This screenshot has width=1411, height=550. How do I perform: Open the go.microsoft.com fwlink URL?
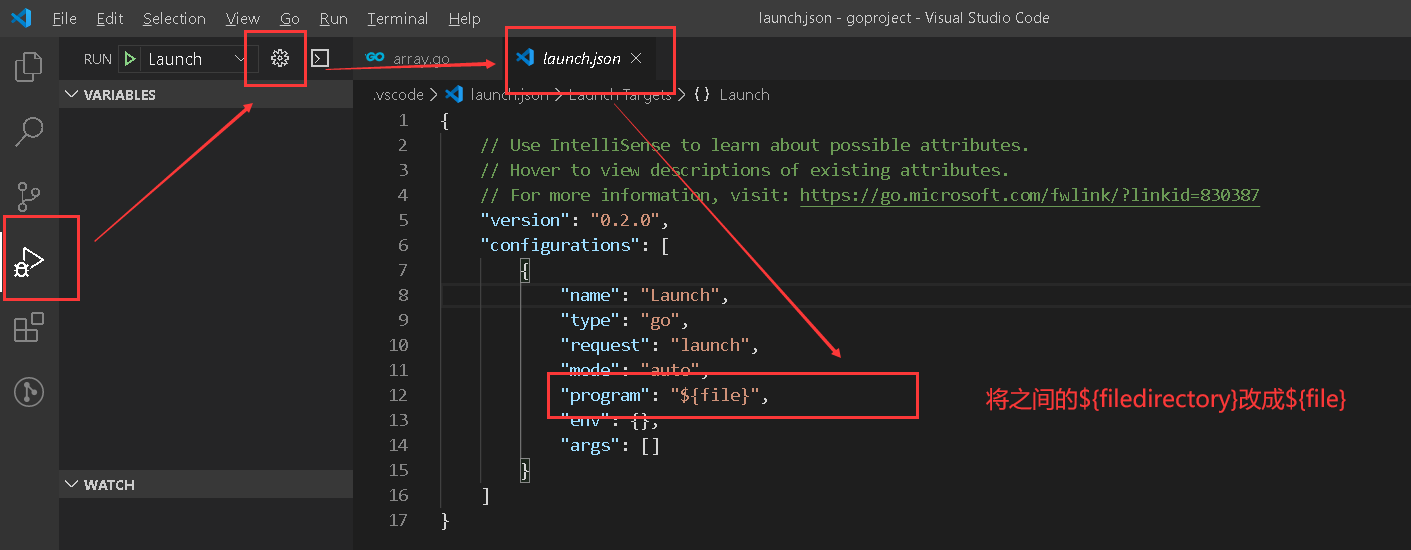(x=1029, y=195)
